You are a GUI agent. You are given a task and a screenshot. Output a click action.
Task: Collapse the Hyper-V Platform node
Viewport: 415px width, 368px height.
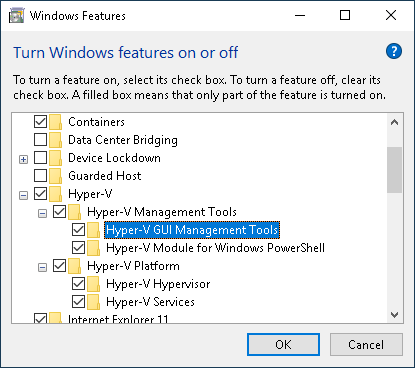[42, 268]
